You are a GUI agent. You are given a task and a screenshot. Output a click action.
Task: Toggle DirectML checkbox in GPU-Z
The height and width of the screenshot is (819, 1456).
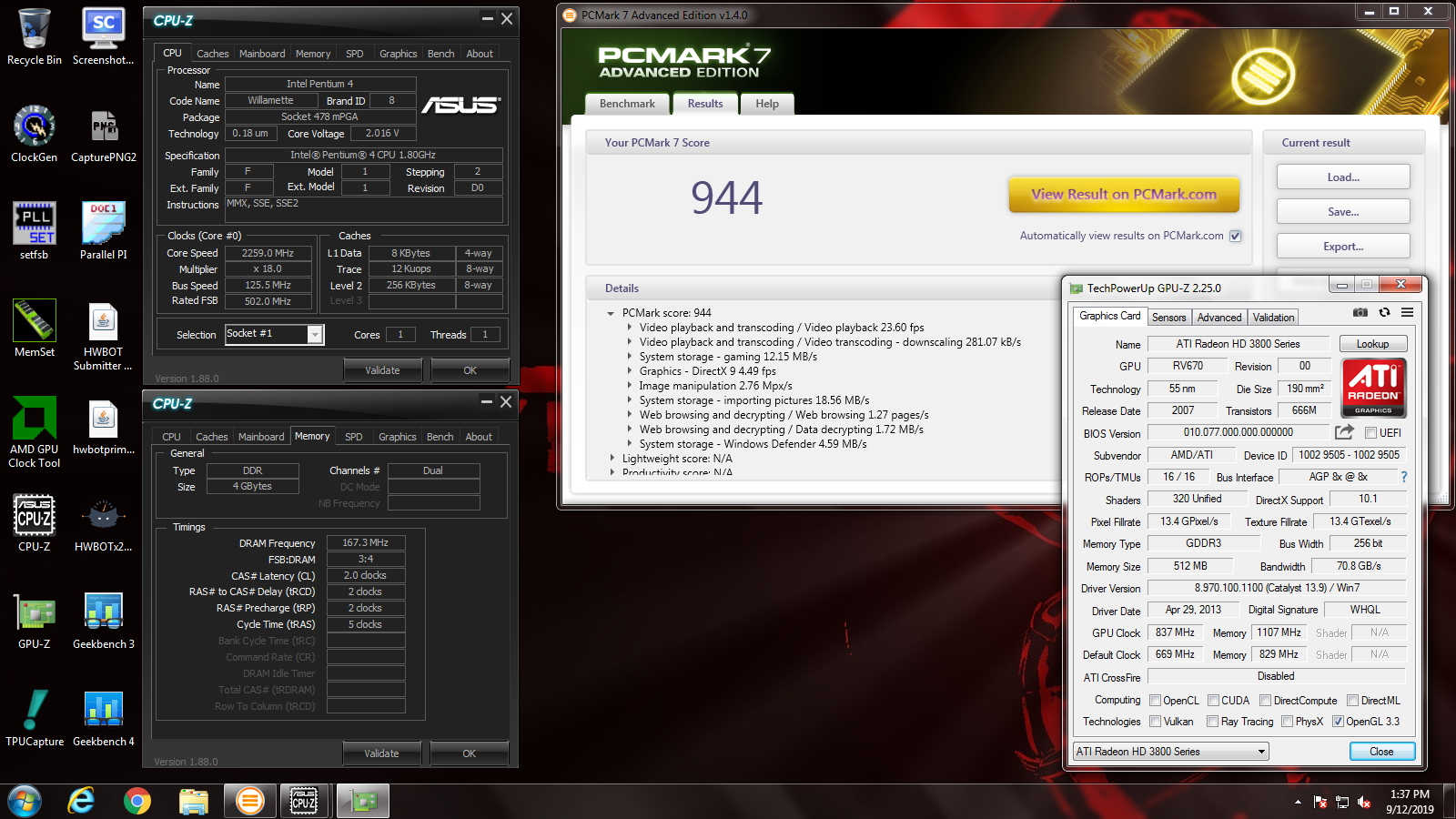1352,701
